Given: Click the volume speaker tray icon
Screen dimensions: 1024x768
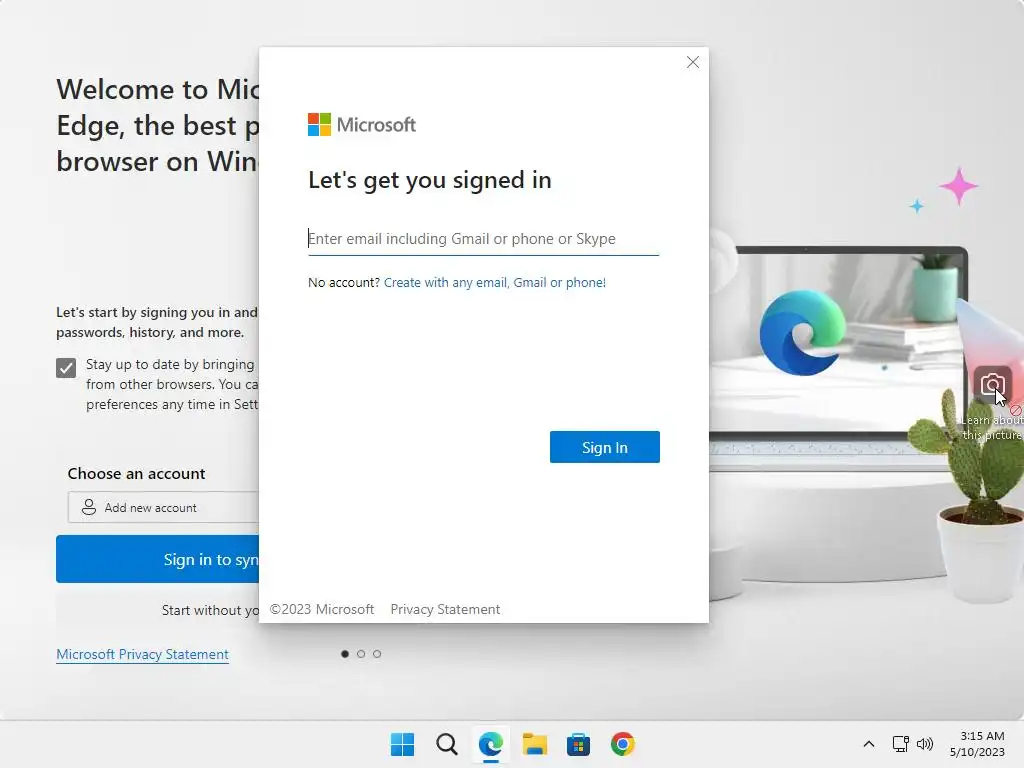Looking at the screenshot, I should coord(925,744).
